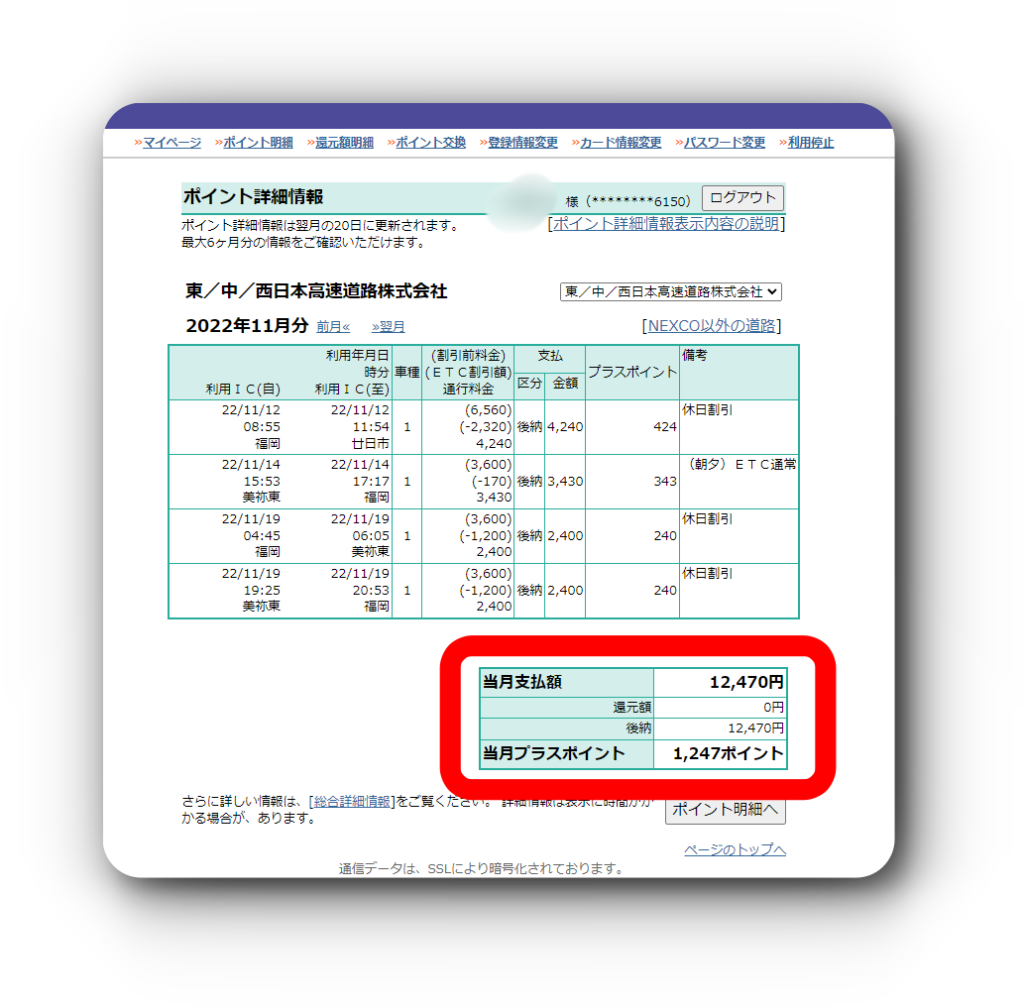Click the 12,470円 当月支払額 value cell
This screenshot has width=1024, height=1007.
point(720,682)
